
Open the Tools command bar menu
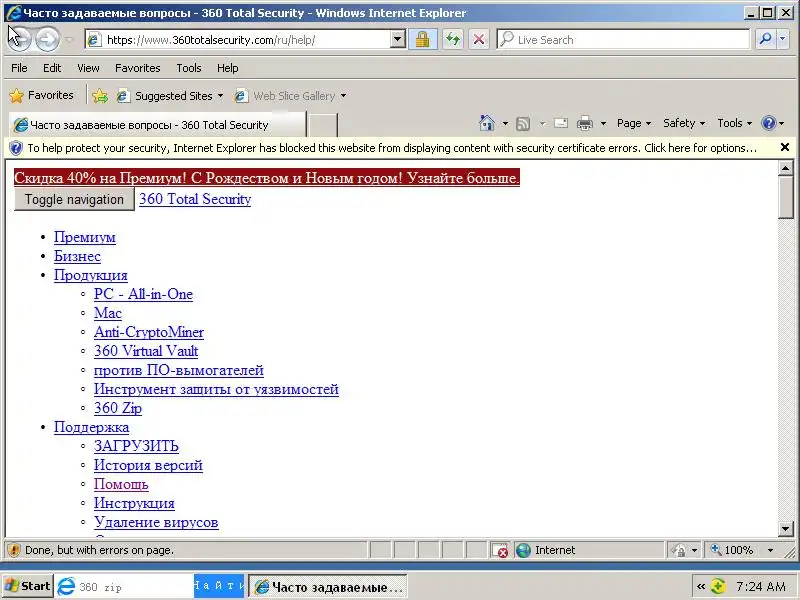[734, 123]
